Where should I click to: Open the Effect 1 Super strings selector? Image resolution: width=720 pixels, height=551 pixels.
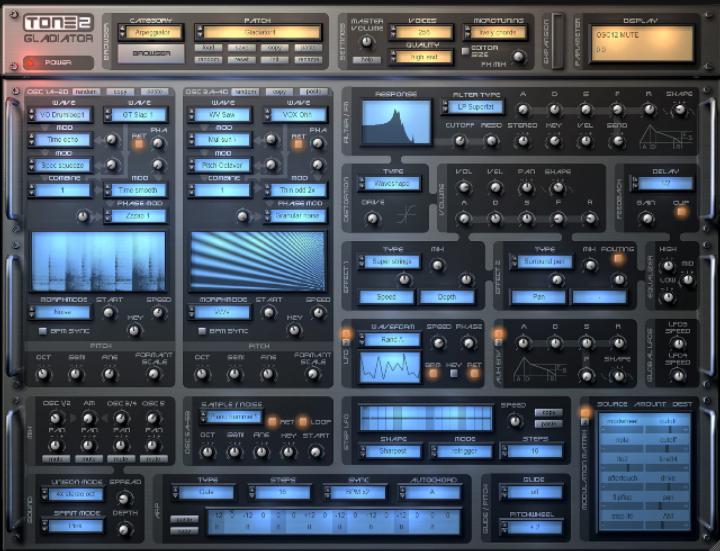(x=389, y=262)
